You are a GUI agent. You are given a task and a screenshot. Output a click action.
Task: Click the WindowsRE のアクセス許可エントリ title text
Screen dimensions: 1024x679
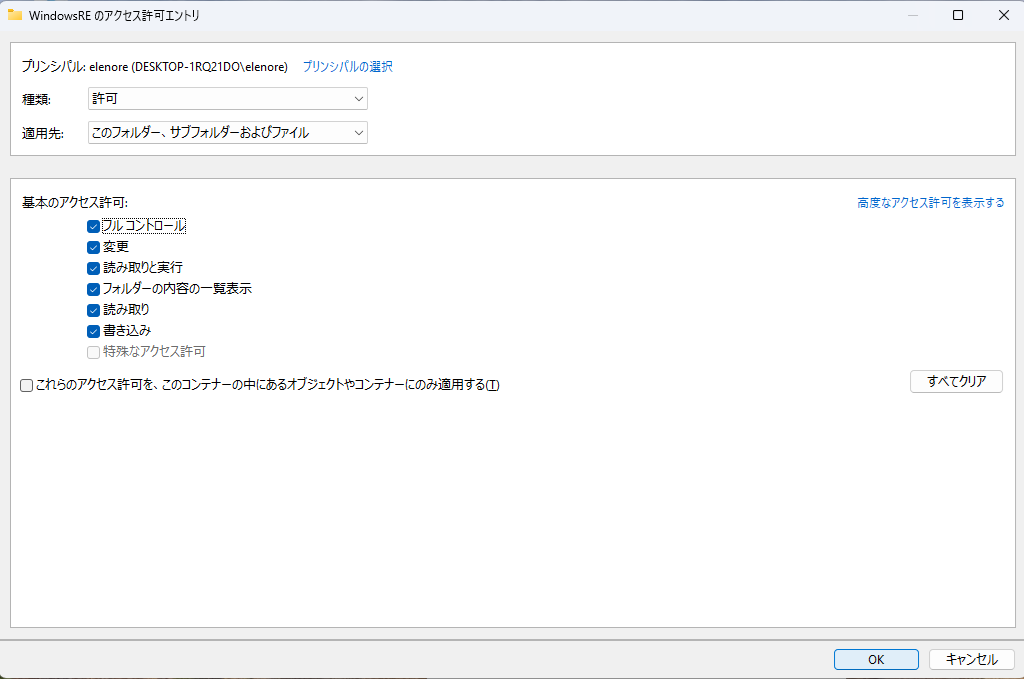click(x=116, y=15)
